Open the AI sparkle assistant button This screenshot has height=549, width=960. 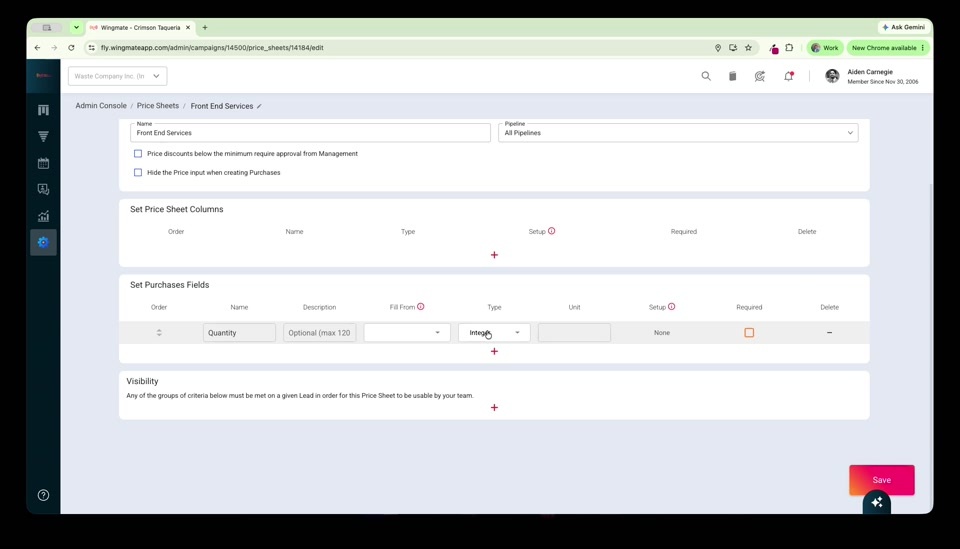(877, 502)
